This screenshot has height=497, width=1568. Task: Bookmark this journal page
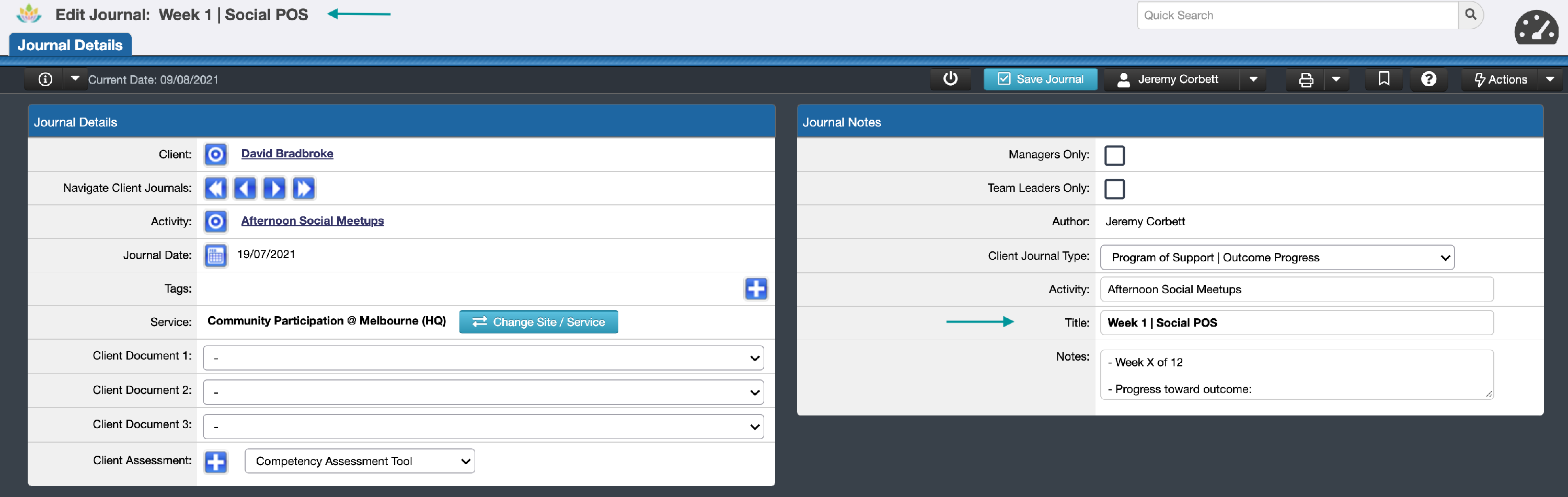(x=1383, y=79)
